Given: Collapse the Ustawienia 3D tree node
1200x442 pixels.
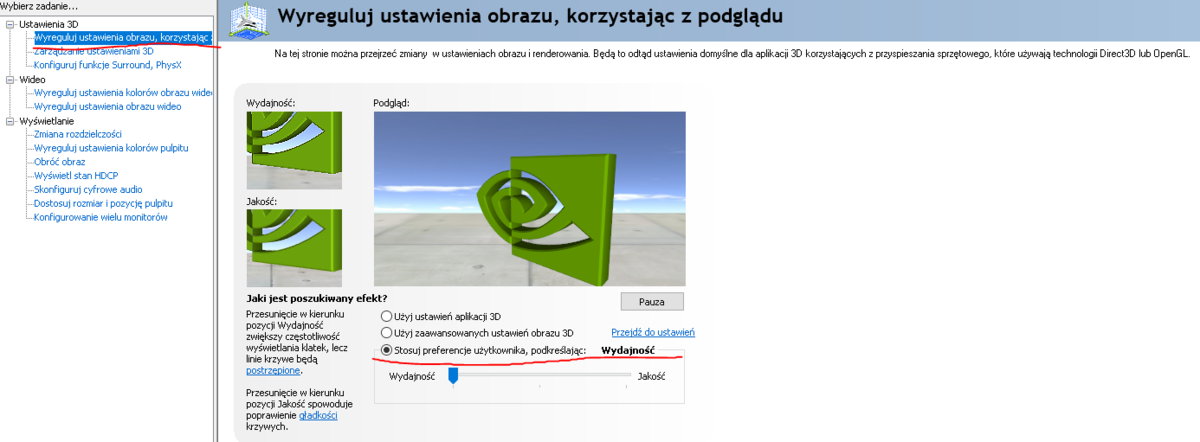Looking at the screenshot, I should click(x=10, y=23).
